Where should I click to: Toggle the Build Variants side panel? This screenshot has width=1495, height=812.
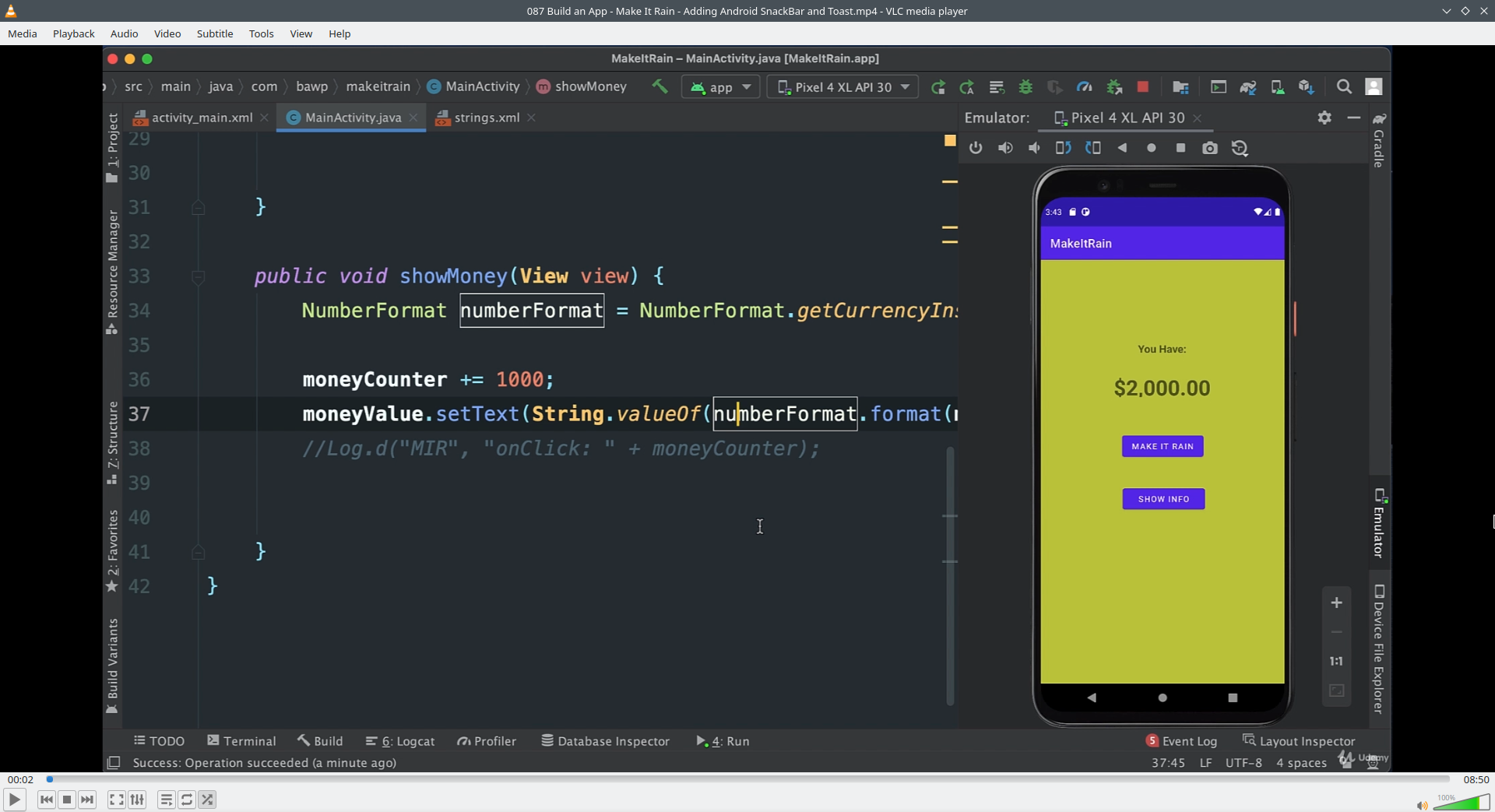click(x=112, y=666)
